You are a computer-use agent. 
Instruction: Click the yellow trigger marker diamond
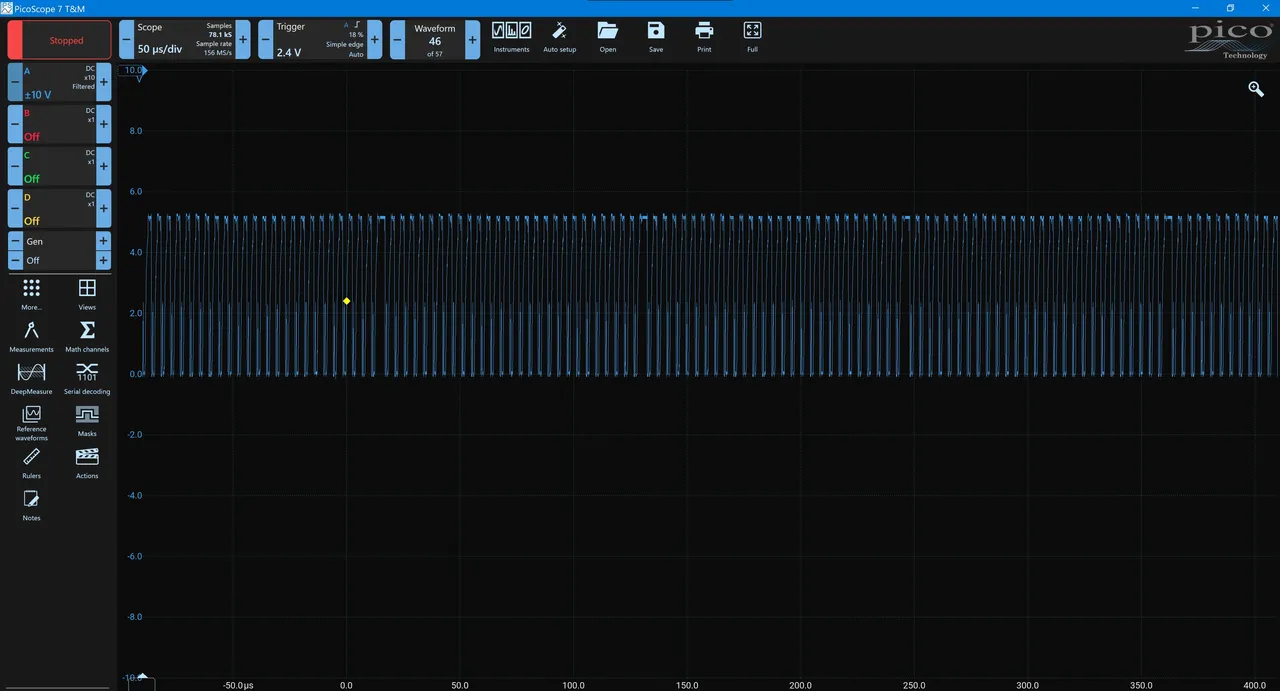coord(347,301)
